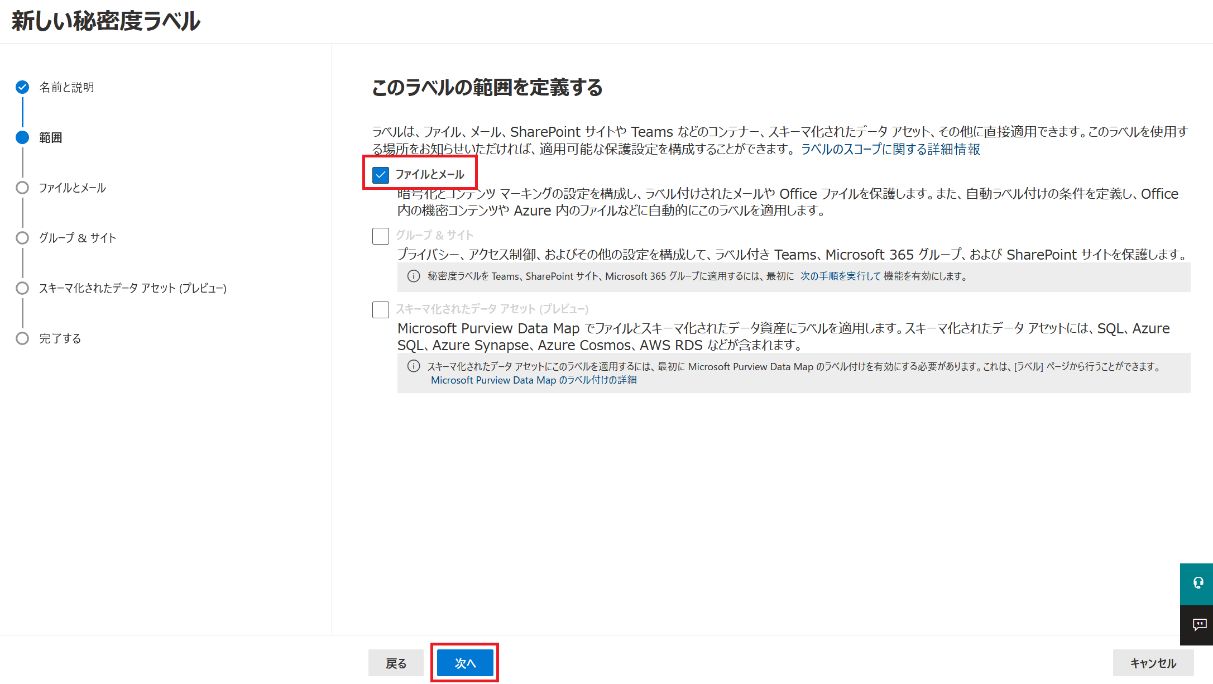Click the 新しい秘密度ラベル page title

click(105, 21)
